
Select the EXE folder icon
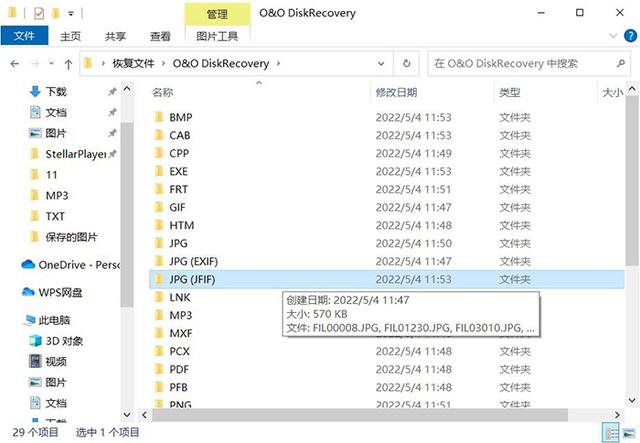pos(159,171)
